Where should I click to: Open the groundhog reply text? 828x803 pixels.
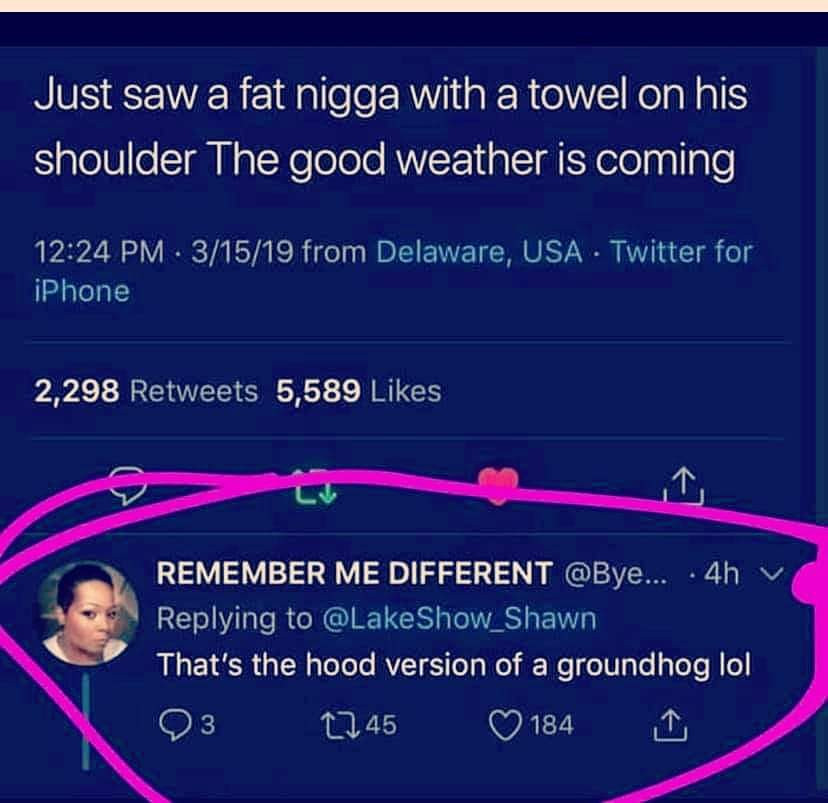coord(454,665)
